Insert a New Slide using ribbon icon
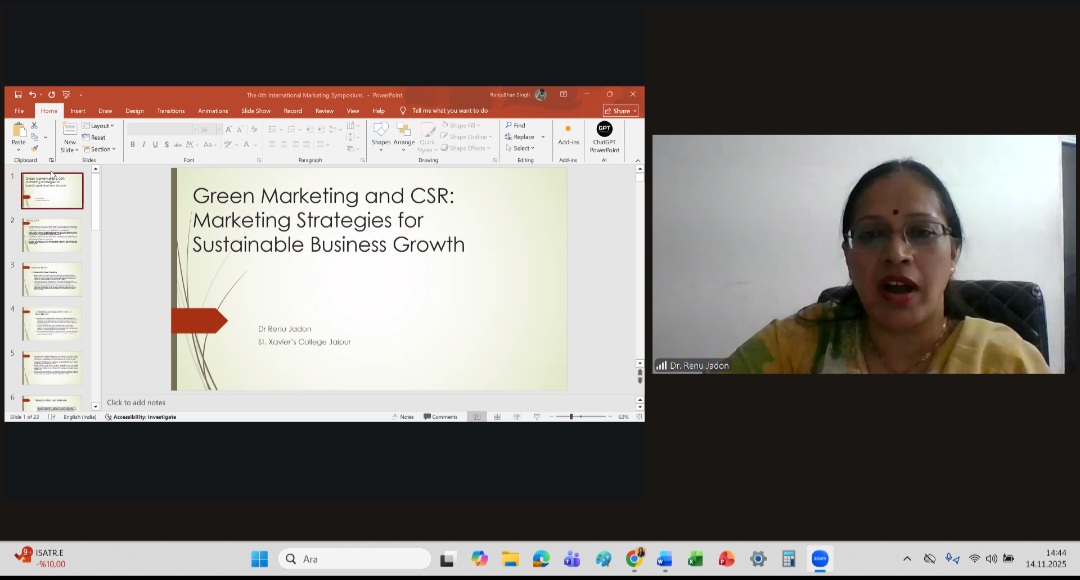This screenshot has height=580, width=1080. pyautogui.click(x=69, y=133)
